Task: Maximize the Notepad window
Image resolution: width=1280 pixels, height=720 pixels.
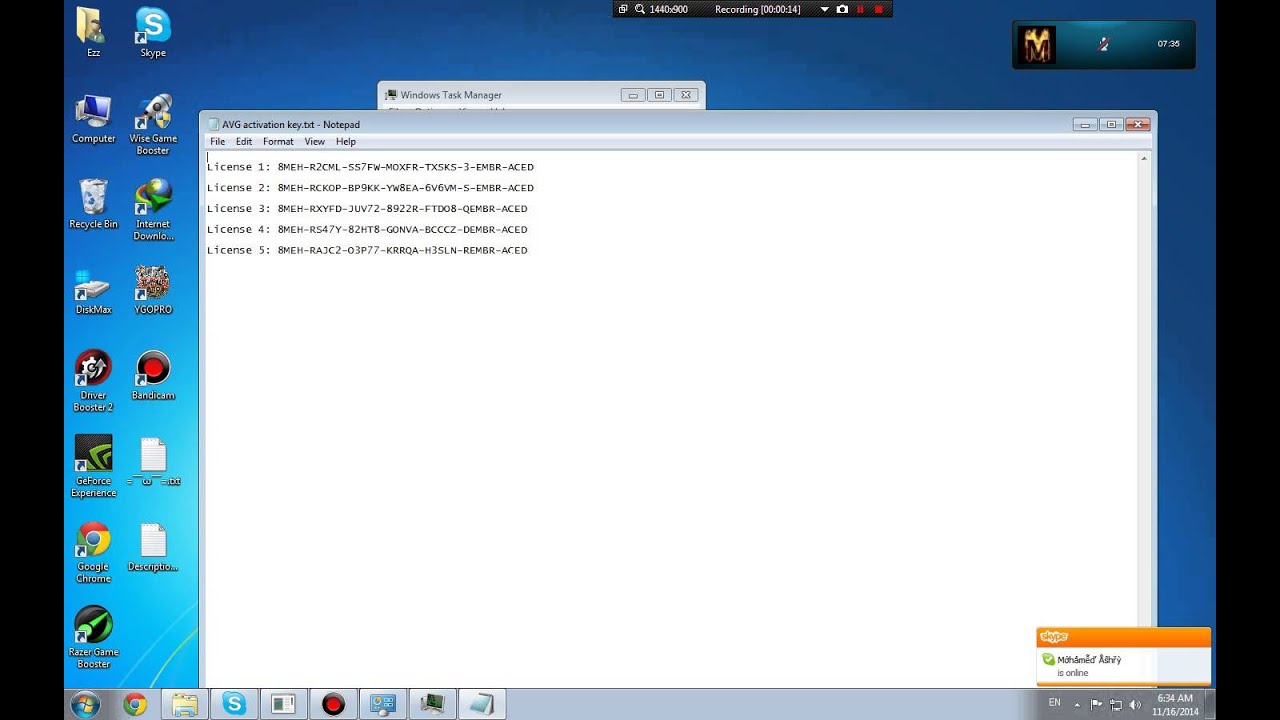Action: tap(1111, 124)
